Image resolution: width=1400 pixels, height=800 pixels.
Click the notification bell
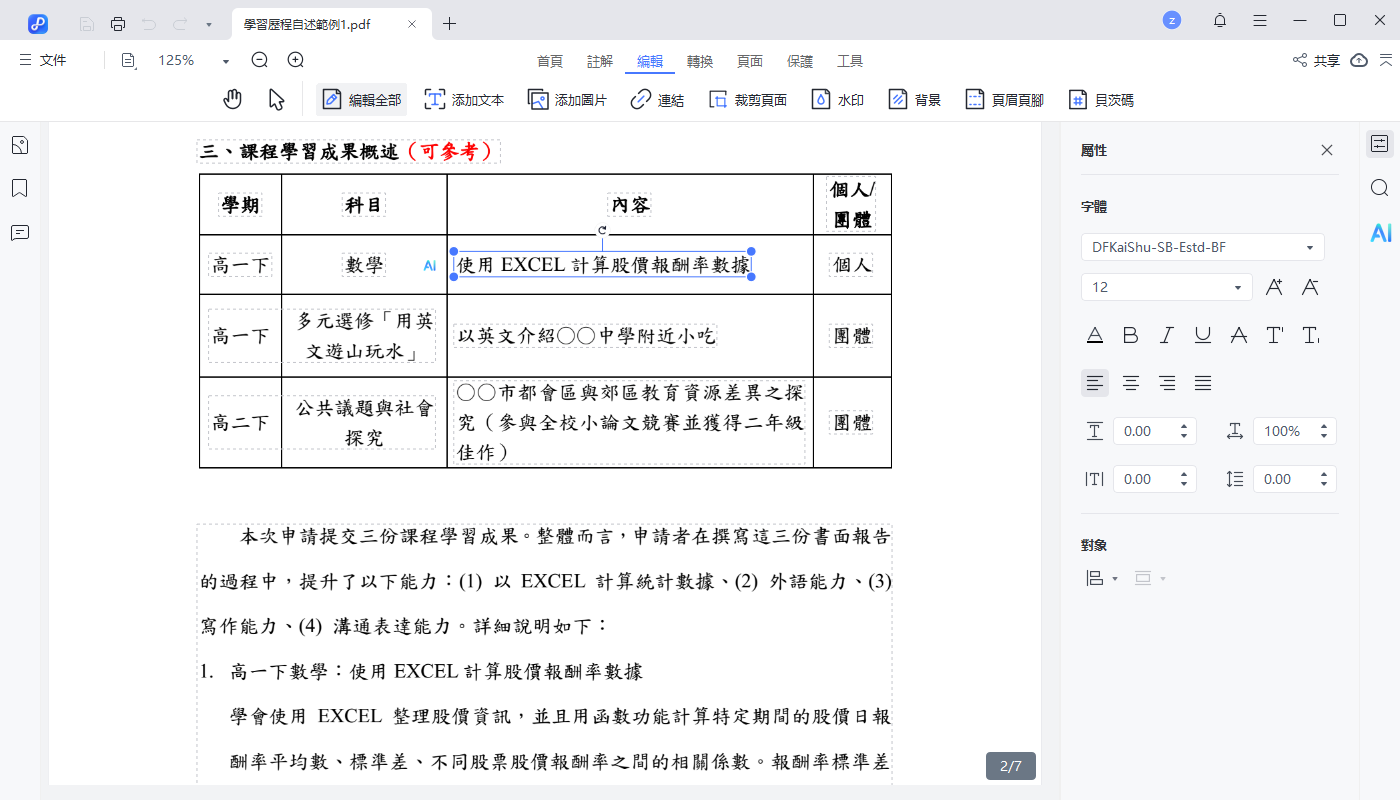1220,21
